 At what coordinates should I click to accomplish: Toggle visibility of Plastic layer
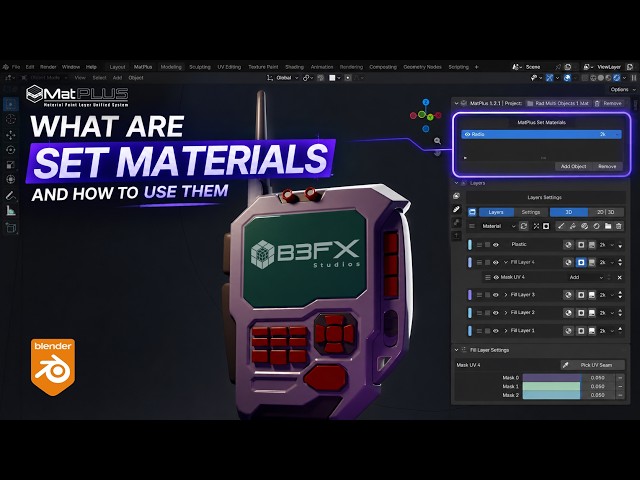point(496,245)
